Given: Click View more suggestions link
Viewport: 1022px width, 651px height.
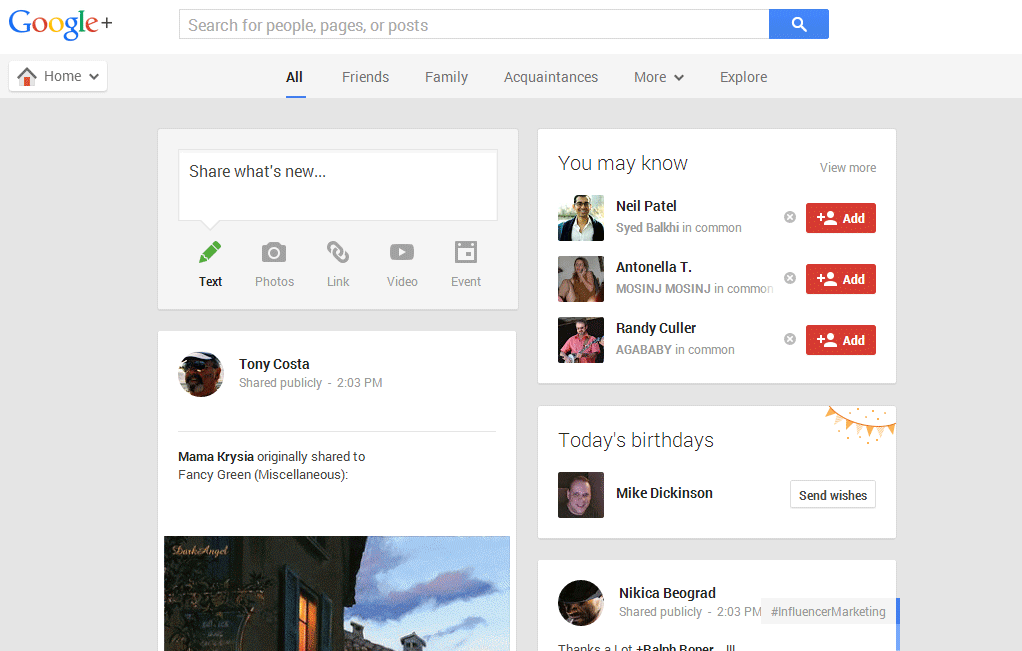Looking at the screenshot, I should click(x=847, y=167).
